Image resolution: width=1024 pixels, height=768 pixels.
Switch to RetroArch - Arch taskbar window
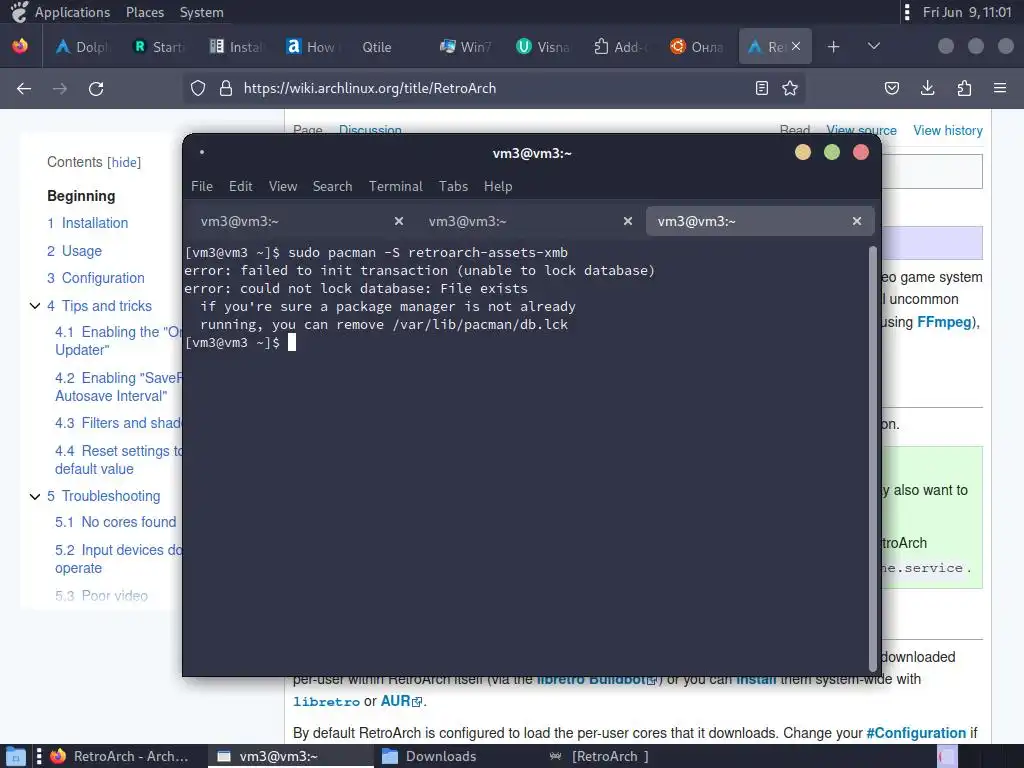coord(121,756)
